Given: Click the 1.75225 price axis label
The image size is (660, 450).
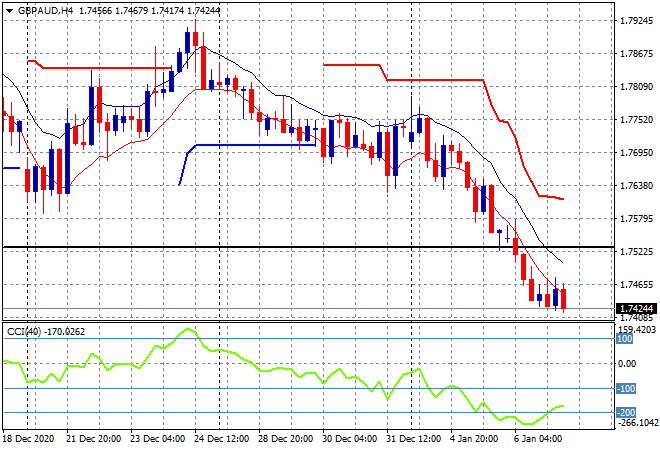Looking at the screenshot, I should [637, 252].
